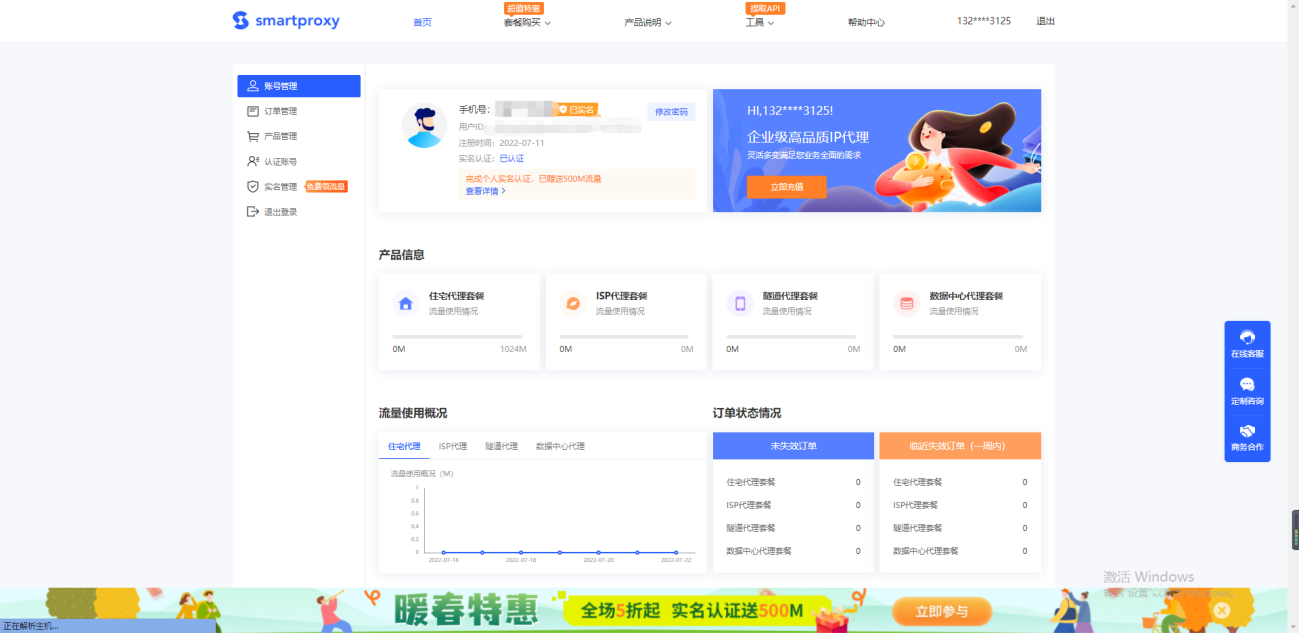Click the 产品管理 shopping cart icon
The height and width of the screenshot is (633, 1299).
click(253, 136)
